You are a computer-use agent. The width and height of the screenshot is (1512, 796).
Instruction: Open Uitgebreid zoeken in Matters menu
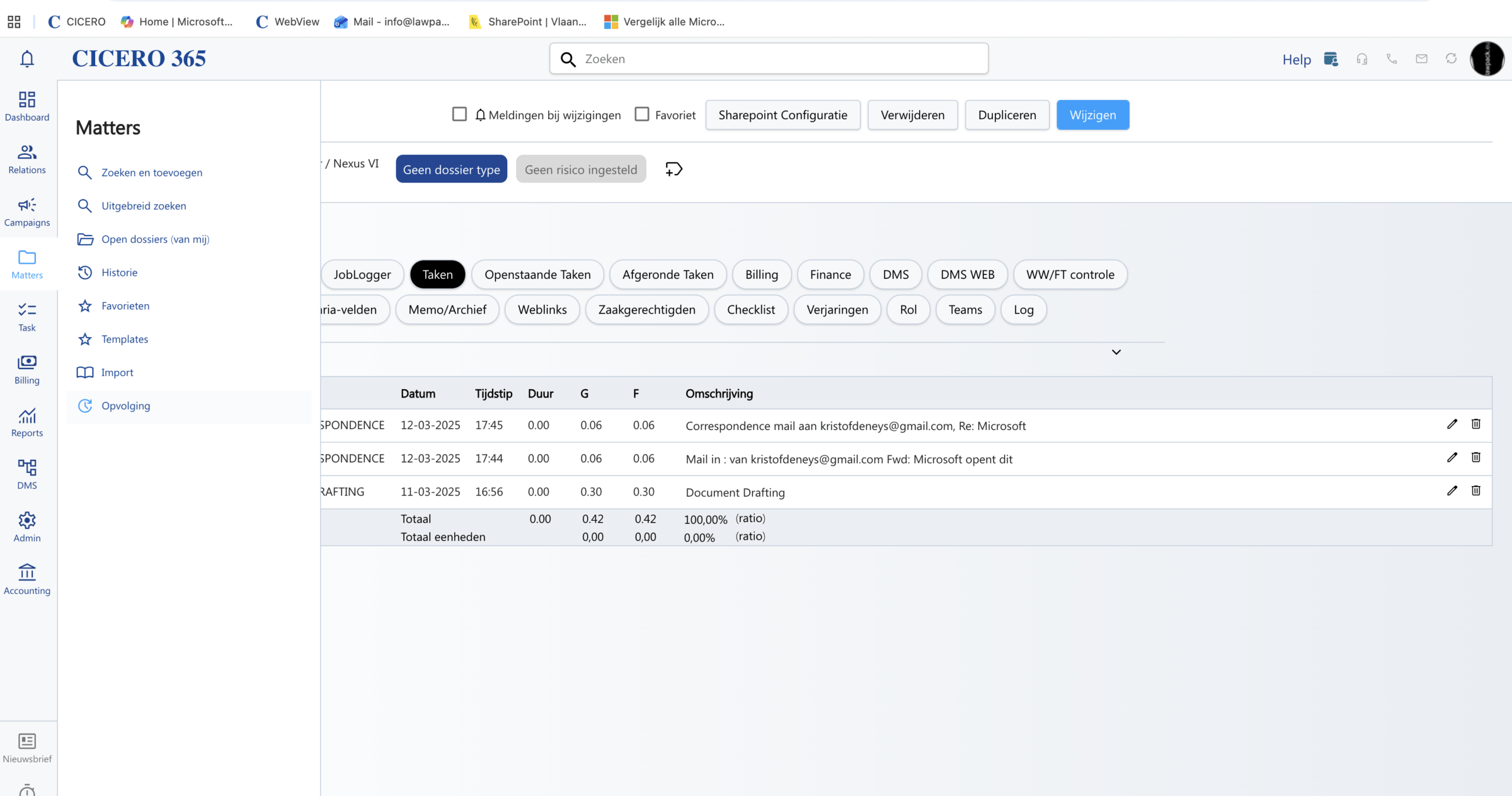click(x=144, y=206)
